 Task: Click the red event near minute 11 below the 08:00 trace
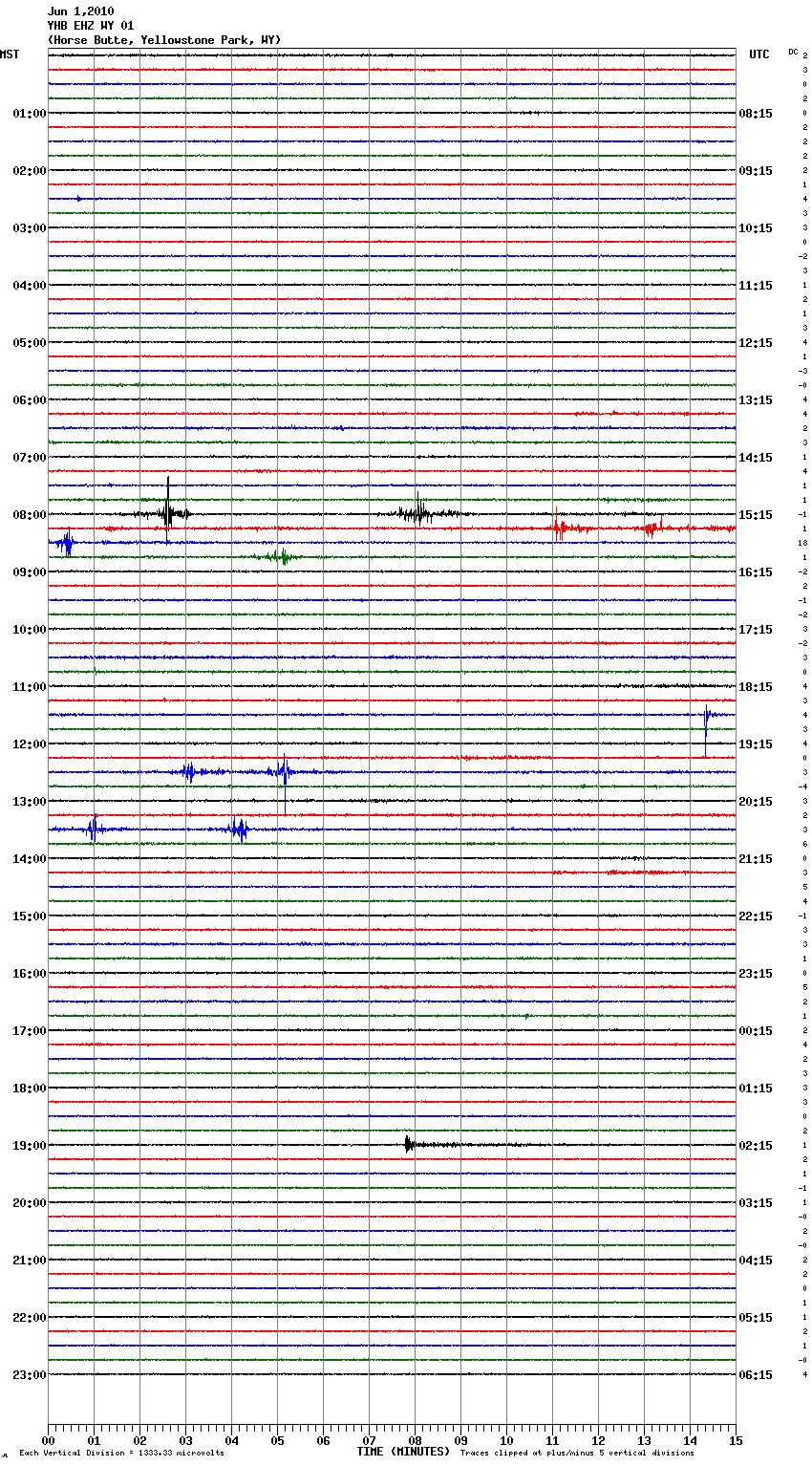(559, 527)
